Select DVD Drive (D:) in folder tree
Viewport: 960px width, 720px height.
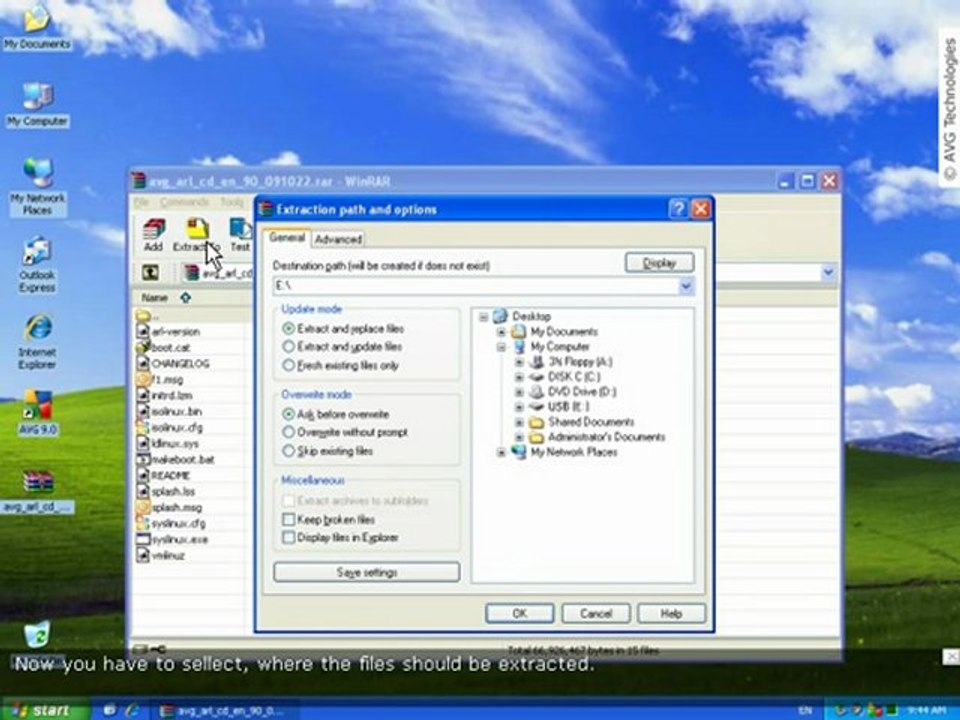(572, 391)
